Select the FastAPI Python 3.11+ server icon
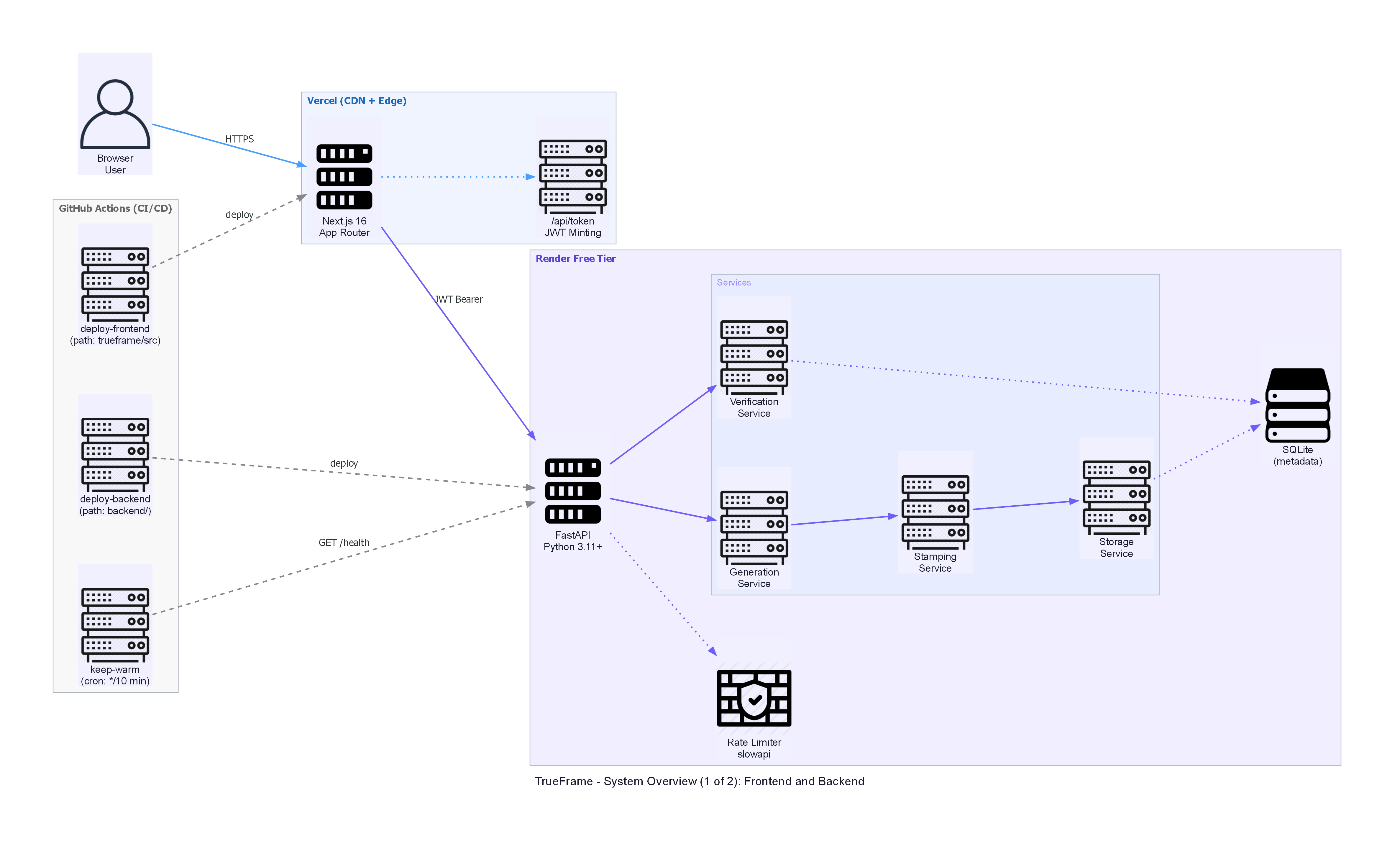 pyautogui.click(x=573, y=491)
